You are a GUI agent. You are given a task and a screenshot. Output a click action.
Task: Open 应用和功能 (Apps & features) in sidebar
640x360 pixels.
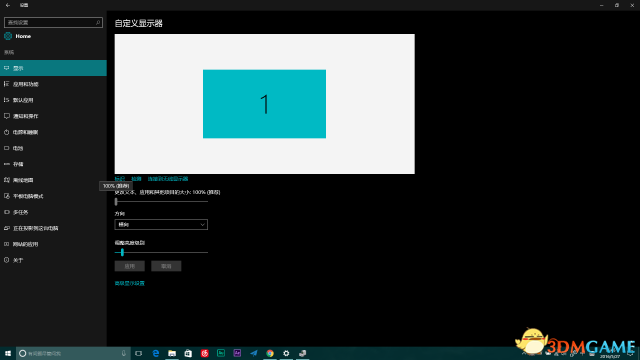pos(53,84)
